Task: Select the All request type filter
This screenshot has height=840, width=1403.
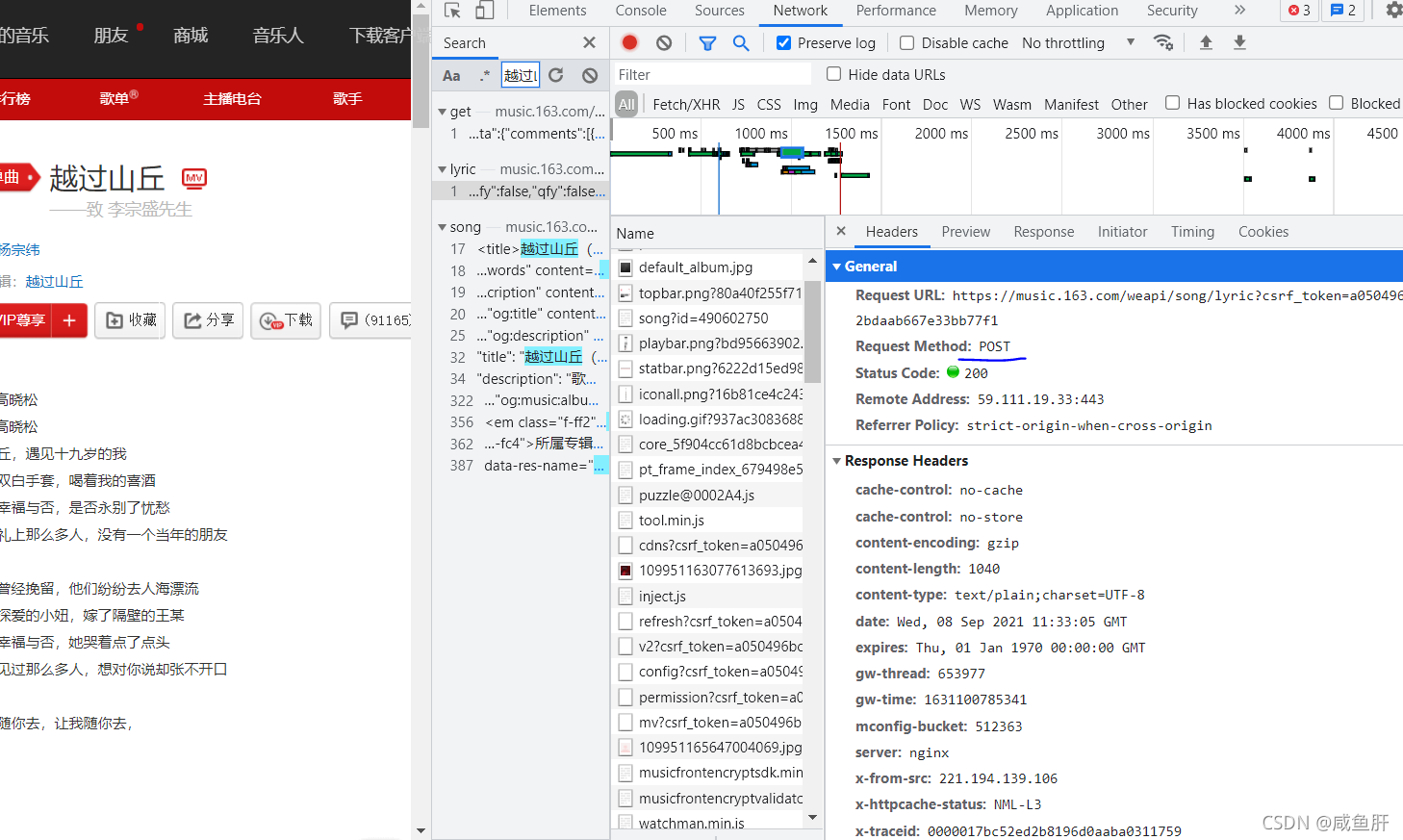Action: coord(626,104)
